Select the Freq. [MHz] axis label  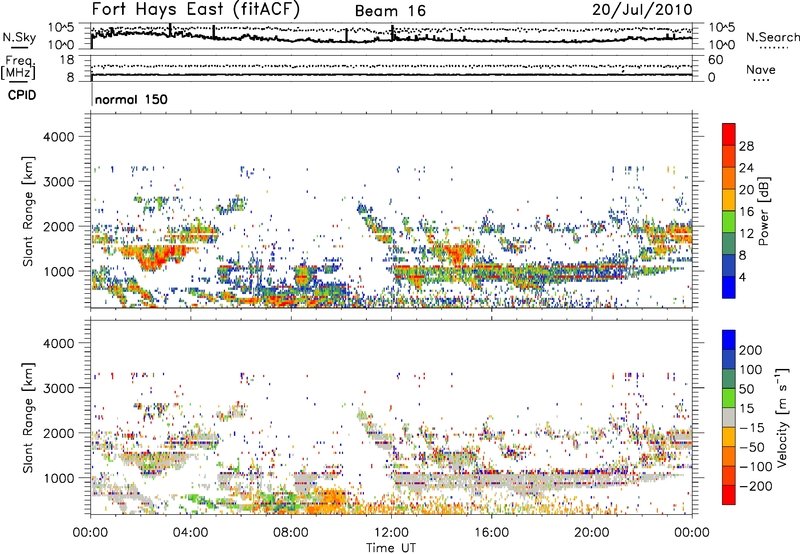coord(18,67)
